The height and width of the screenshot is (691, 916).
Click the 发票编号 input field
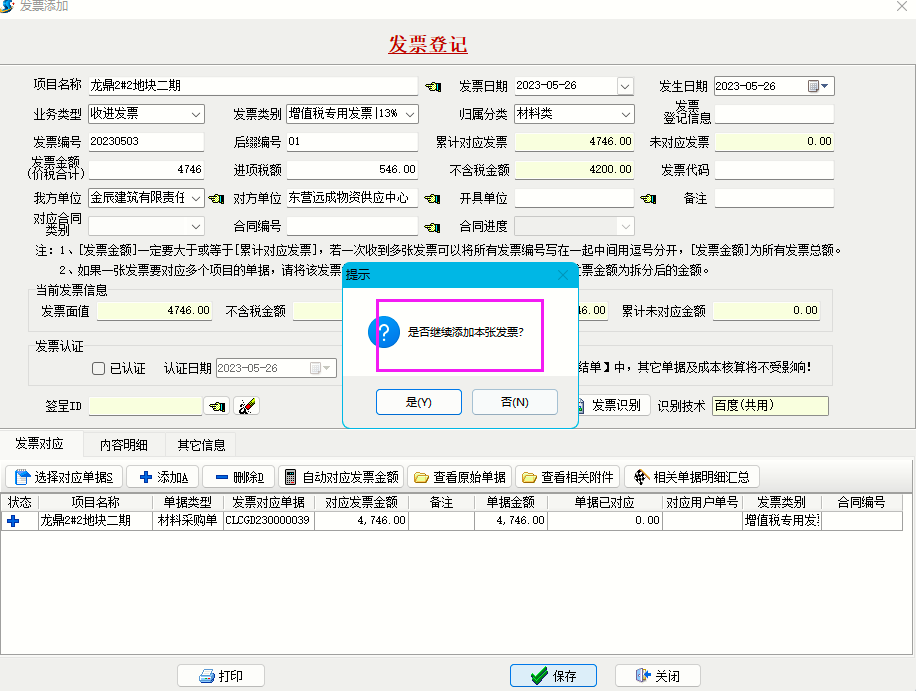click(x=145, y=142)
